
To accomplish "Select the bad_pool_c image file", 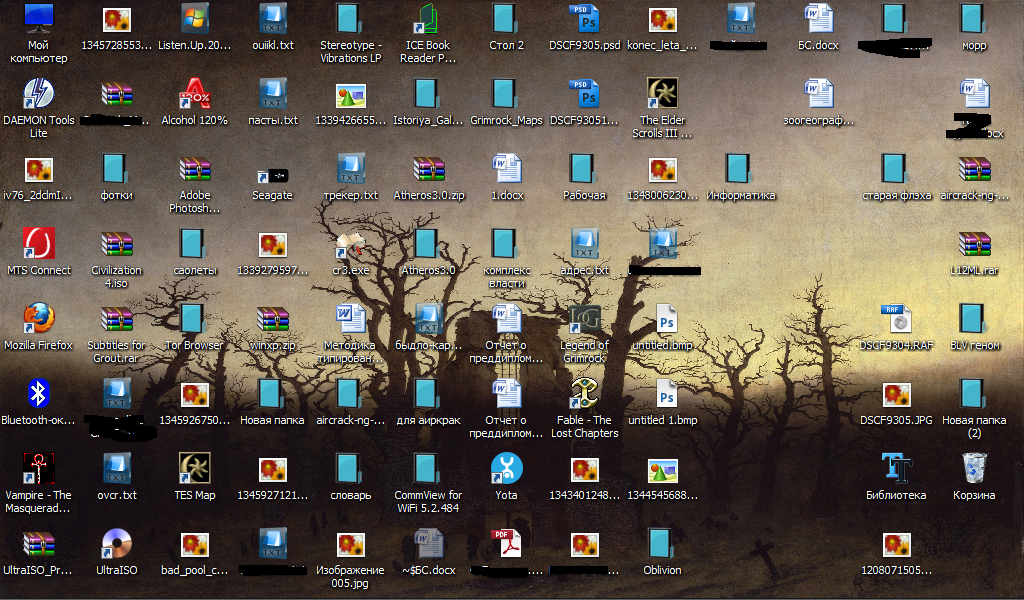I will pyautogui.click(x=195, y=545).
